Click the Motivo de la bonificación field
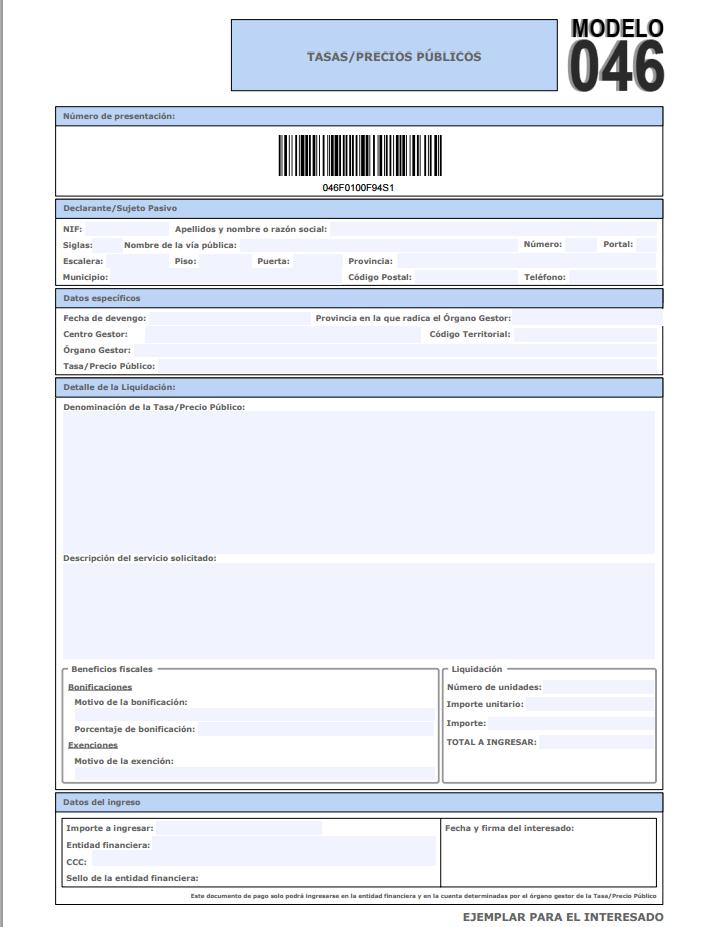Viewport: 714px width, 927px height. click(254, 715)
